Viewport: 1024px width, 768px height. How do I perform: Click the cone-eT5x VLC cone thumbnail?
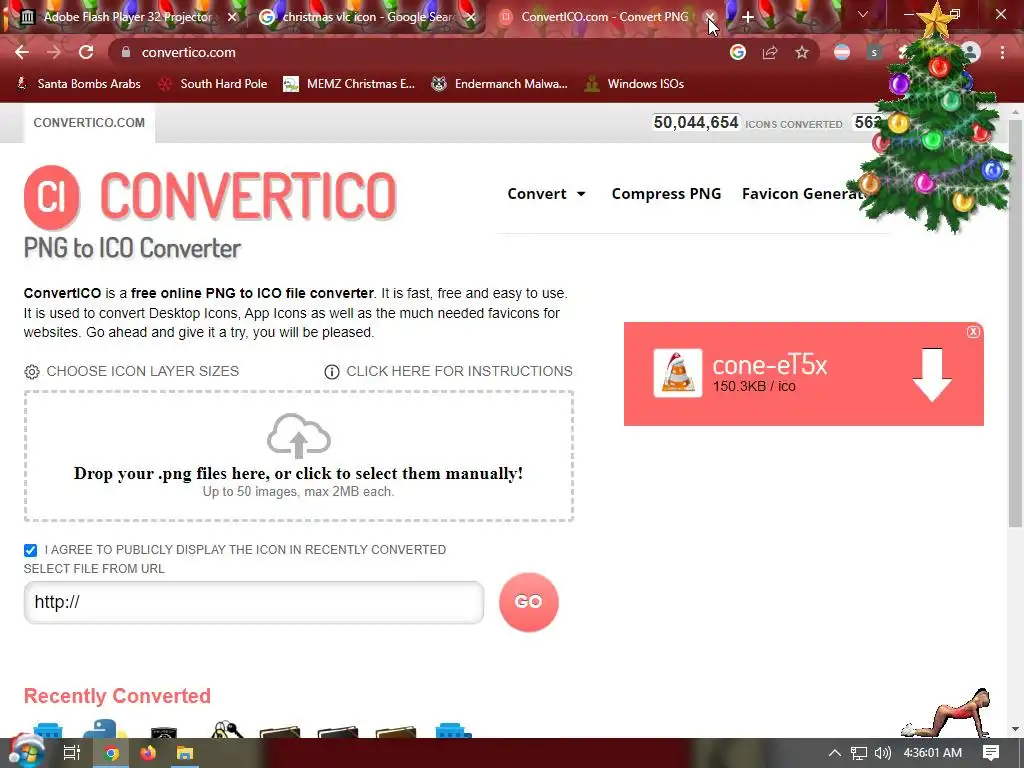pyautogui.click(x=678, y=373)
